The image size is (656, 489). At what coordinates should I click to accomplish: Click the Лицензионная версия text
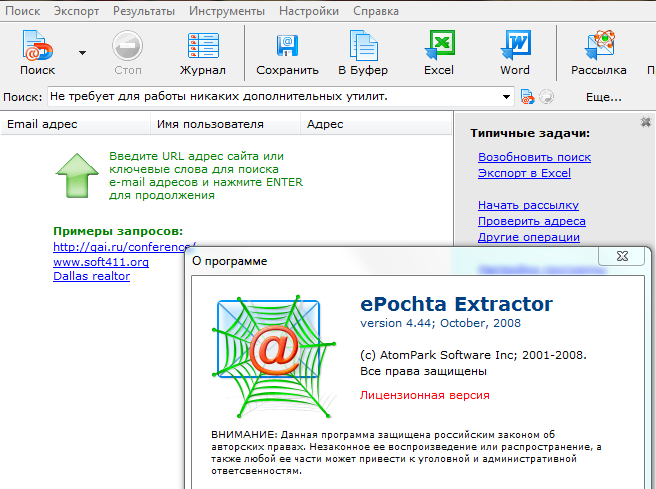click(425, 395)
